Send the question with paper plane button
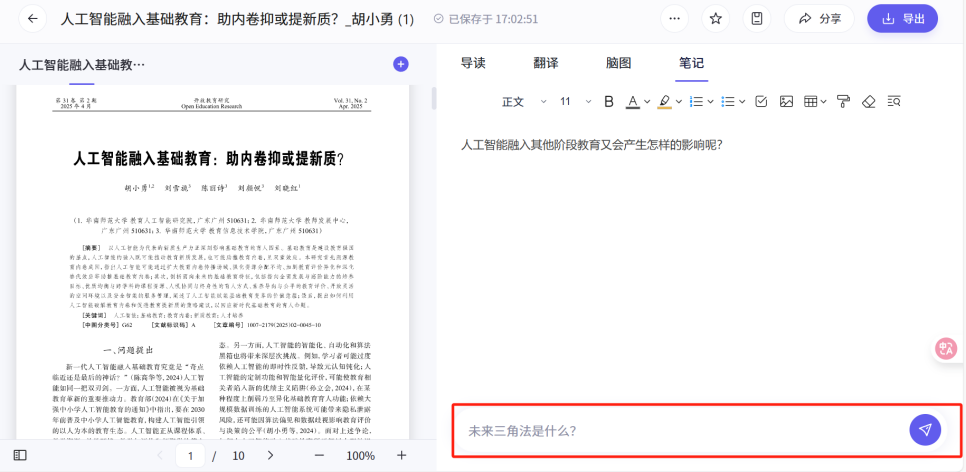The height and width of the screenshot is (472, 966). tap(925, 430)
